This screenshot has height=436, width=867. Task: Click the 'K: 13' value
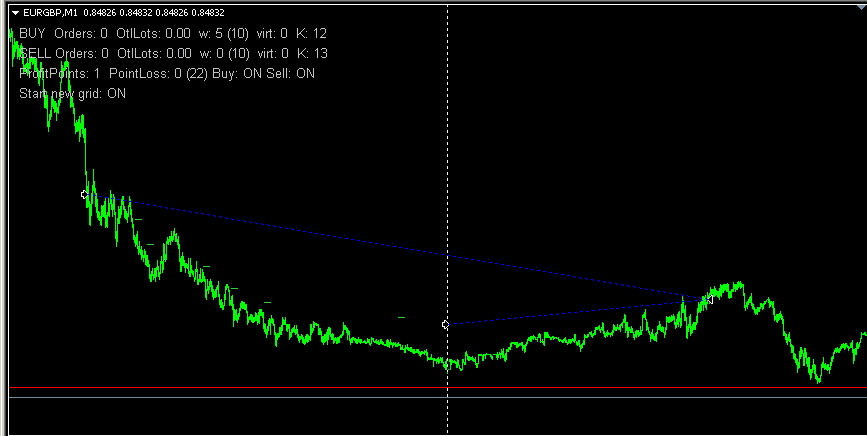click(x=312, y=54)
